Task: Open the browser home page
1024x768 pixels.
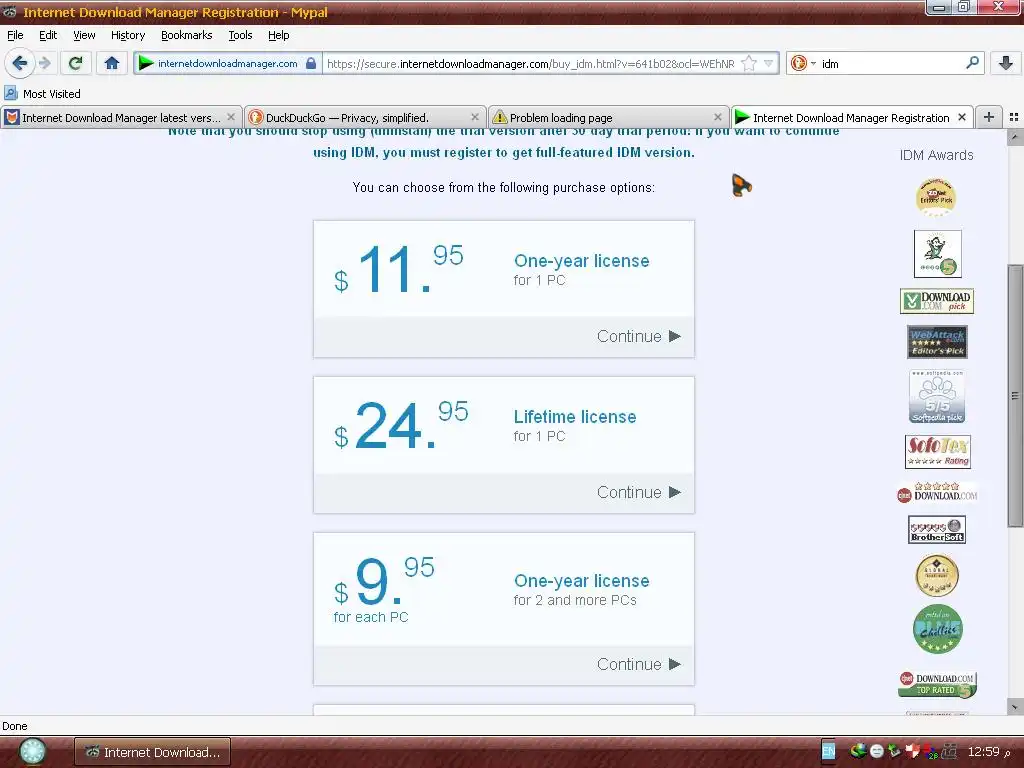Action: tap(112, 63)
